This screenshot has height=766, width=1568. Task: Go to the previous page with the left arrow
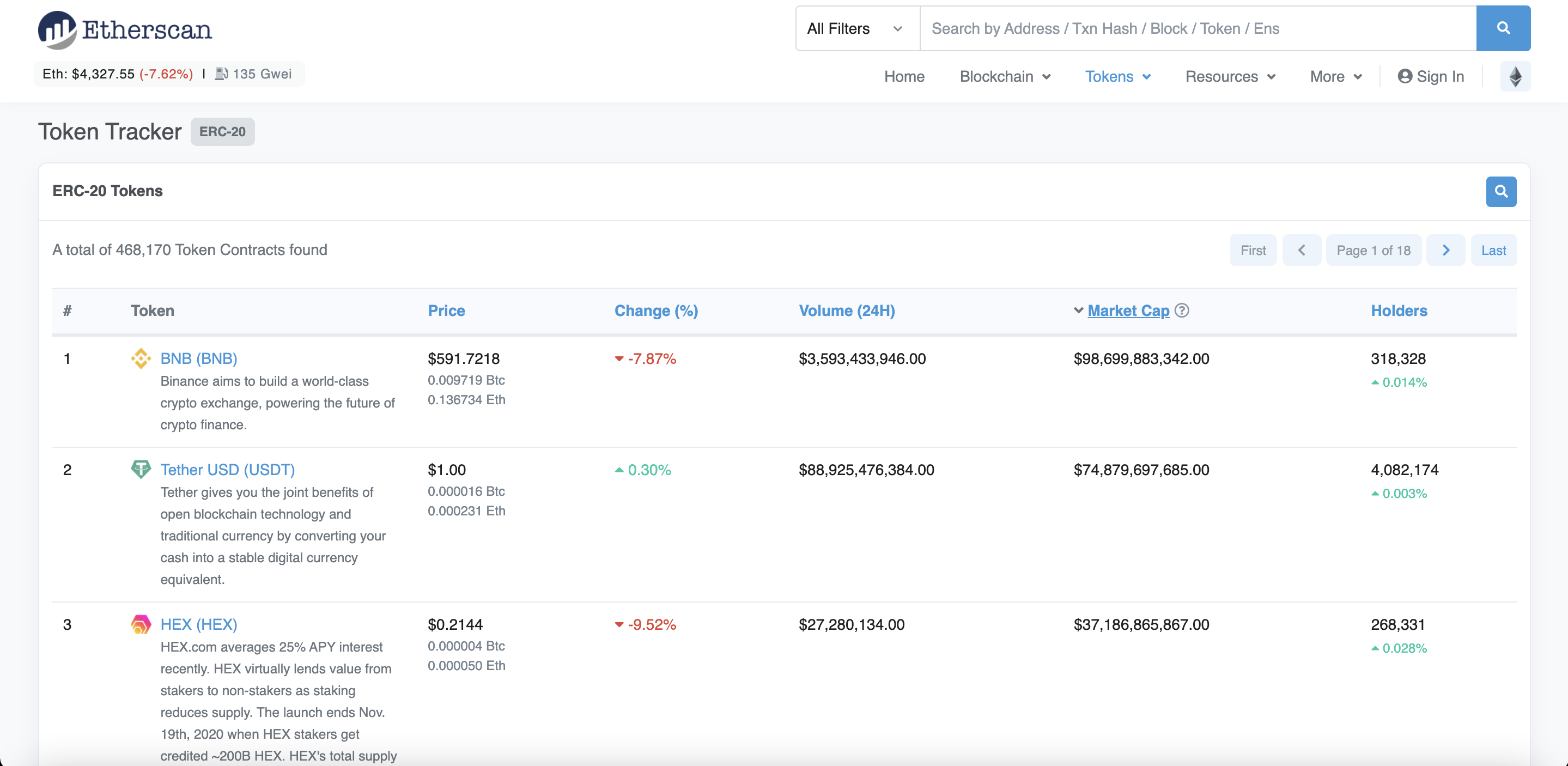(x=1302, y=250)
